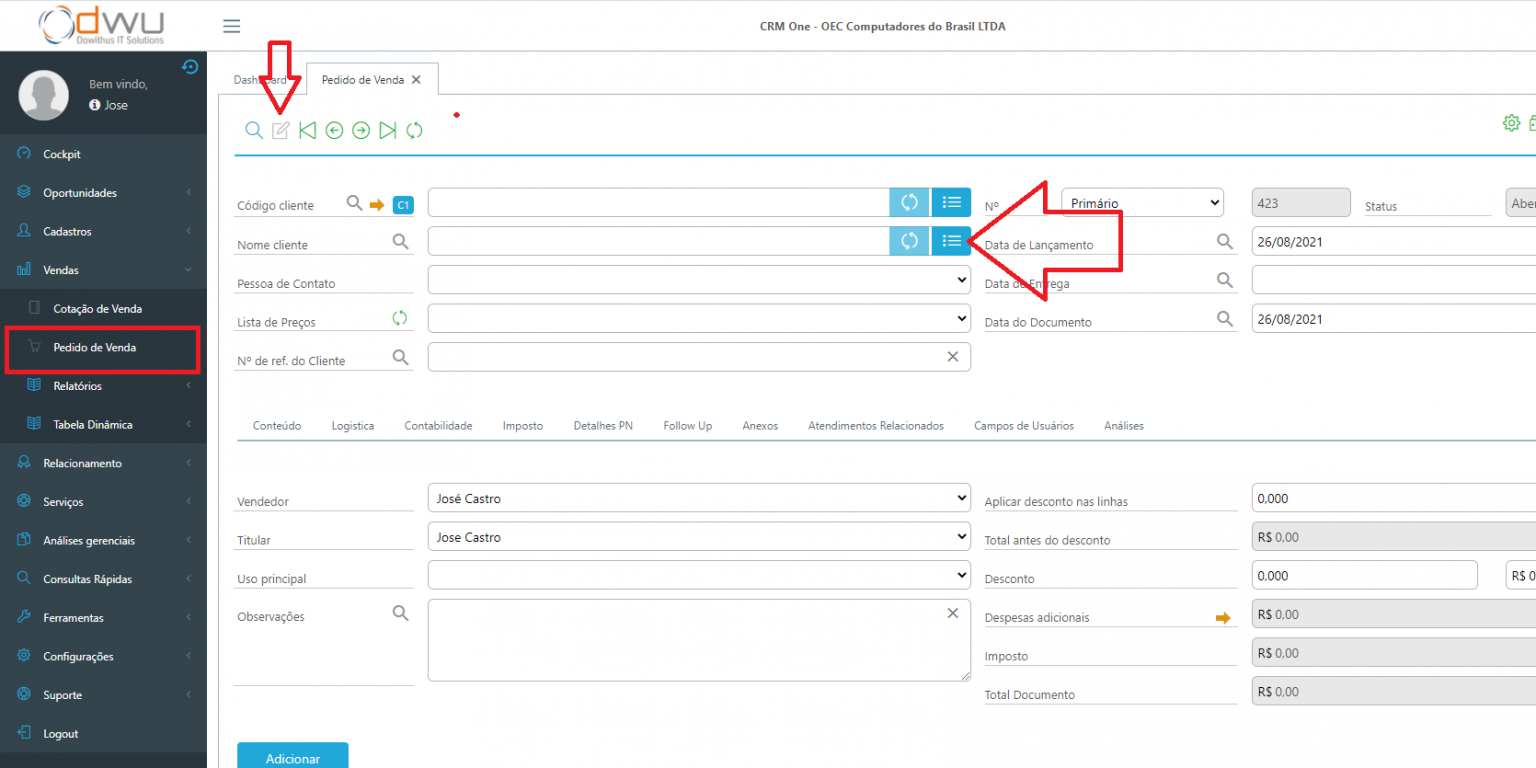Screen dimensions: 1536x768
Task: Go to the next record arrow
Action: click(361, 130)
